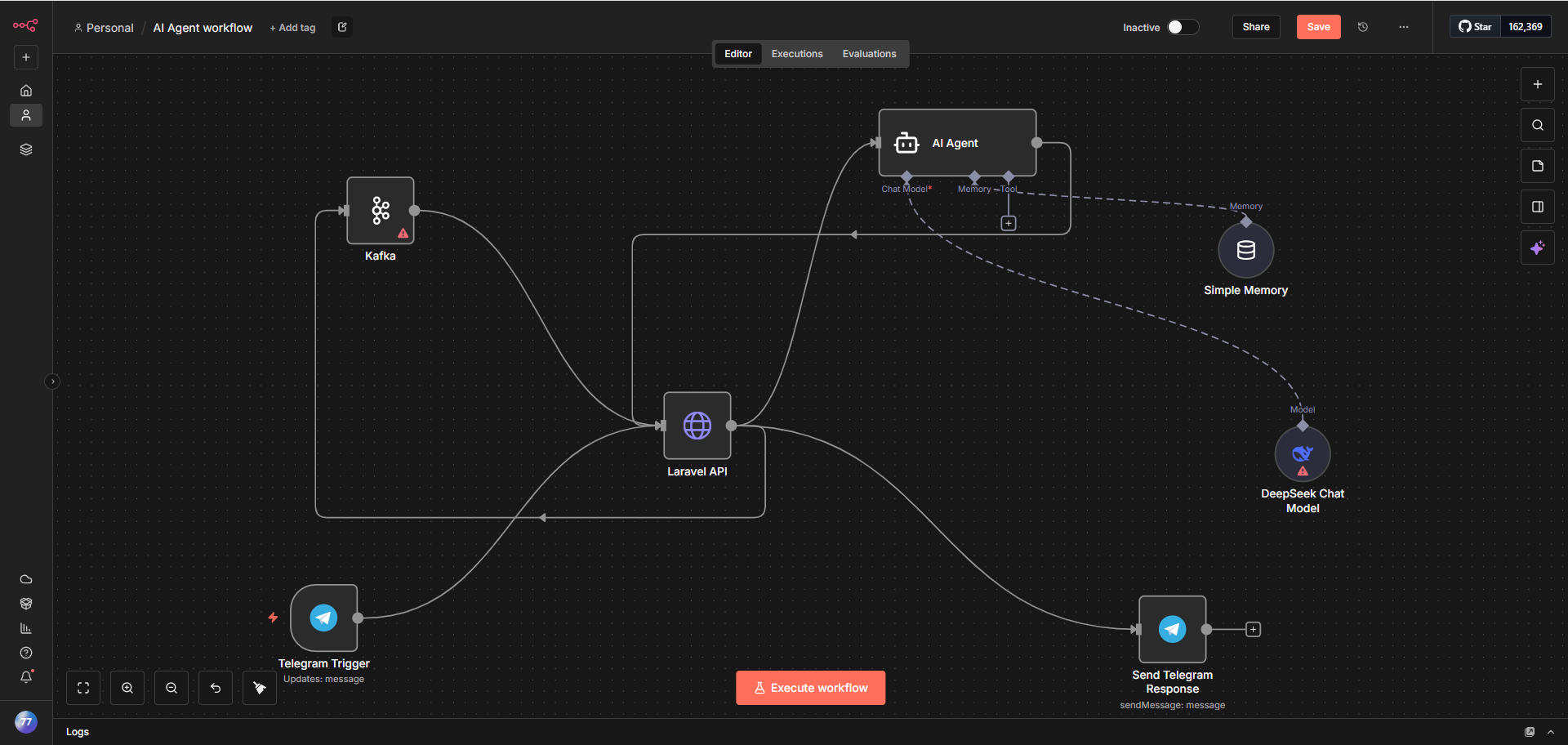Click the Share button
Viewport: 1568px width, 745px height.
[x=1255, y=27]
